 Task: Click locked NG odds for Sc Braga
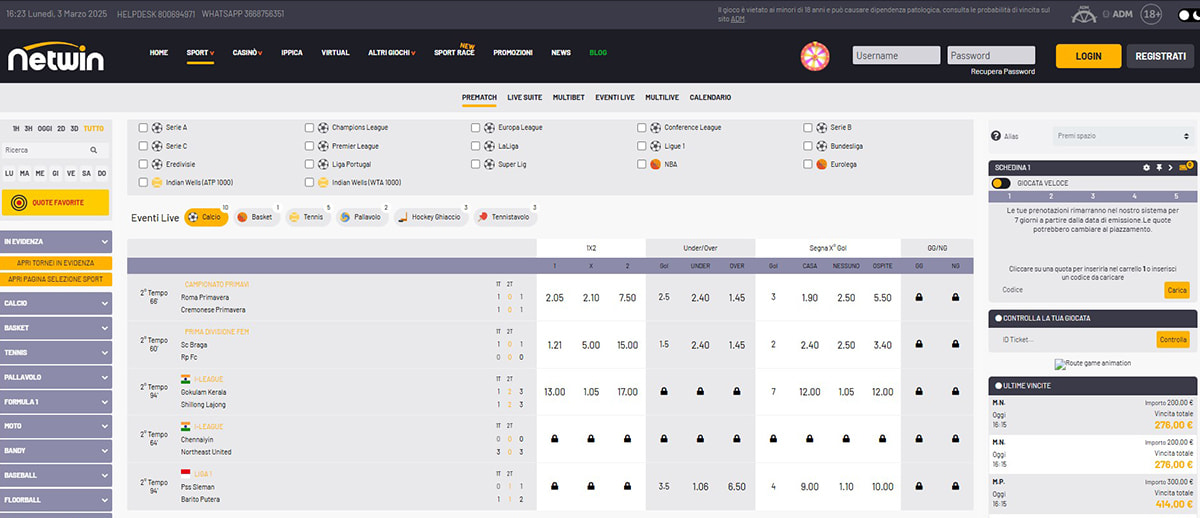point(955,345)
